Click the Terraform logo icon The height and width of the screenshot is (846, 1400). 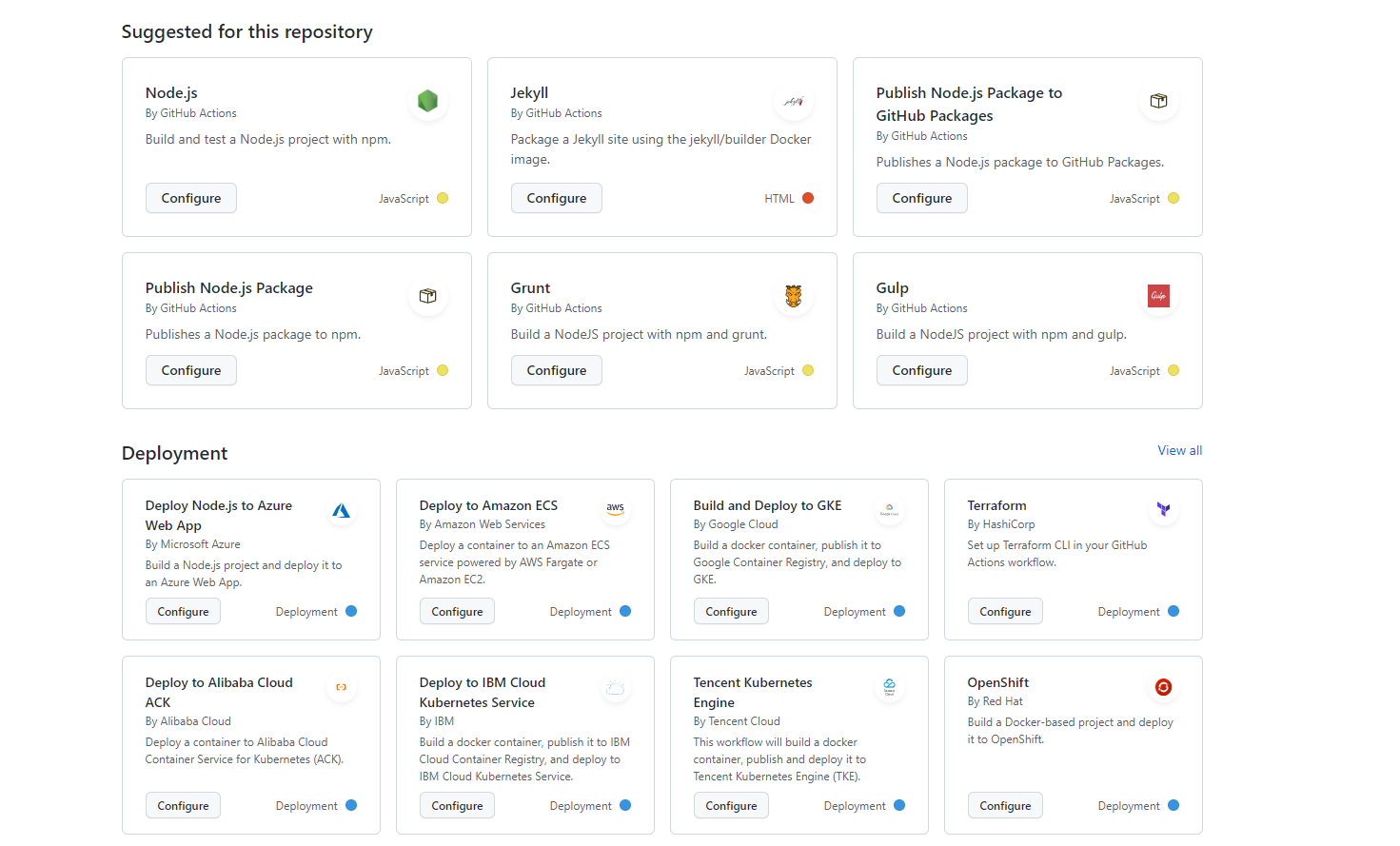click(x=1163, y=510)
